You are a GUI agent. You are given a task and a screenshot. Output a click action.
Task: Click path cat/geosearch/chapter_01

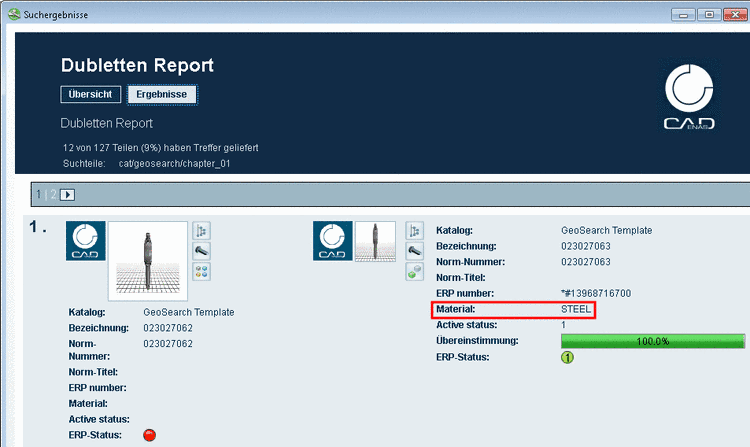pyautogui.click(x=175, y=164)
